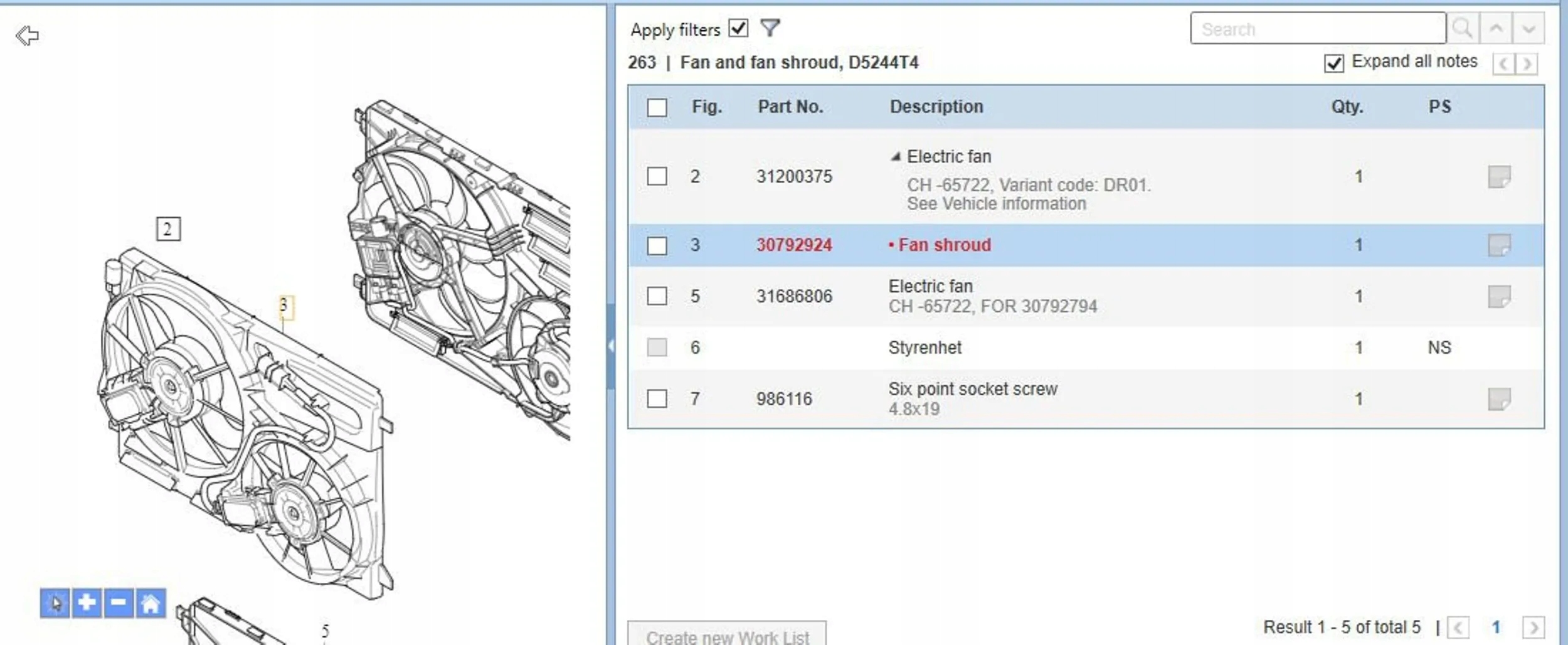1568x645 pixels.
Task: Open note icon for part 31200375
Action: 1499,177
